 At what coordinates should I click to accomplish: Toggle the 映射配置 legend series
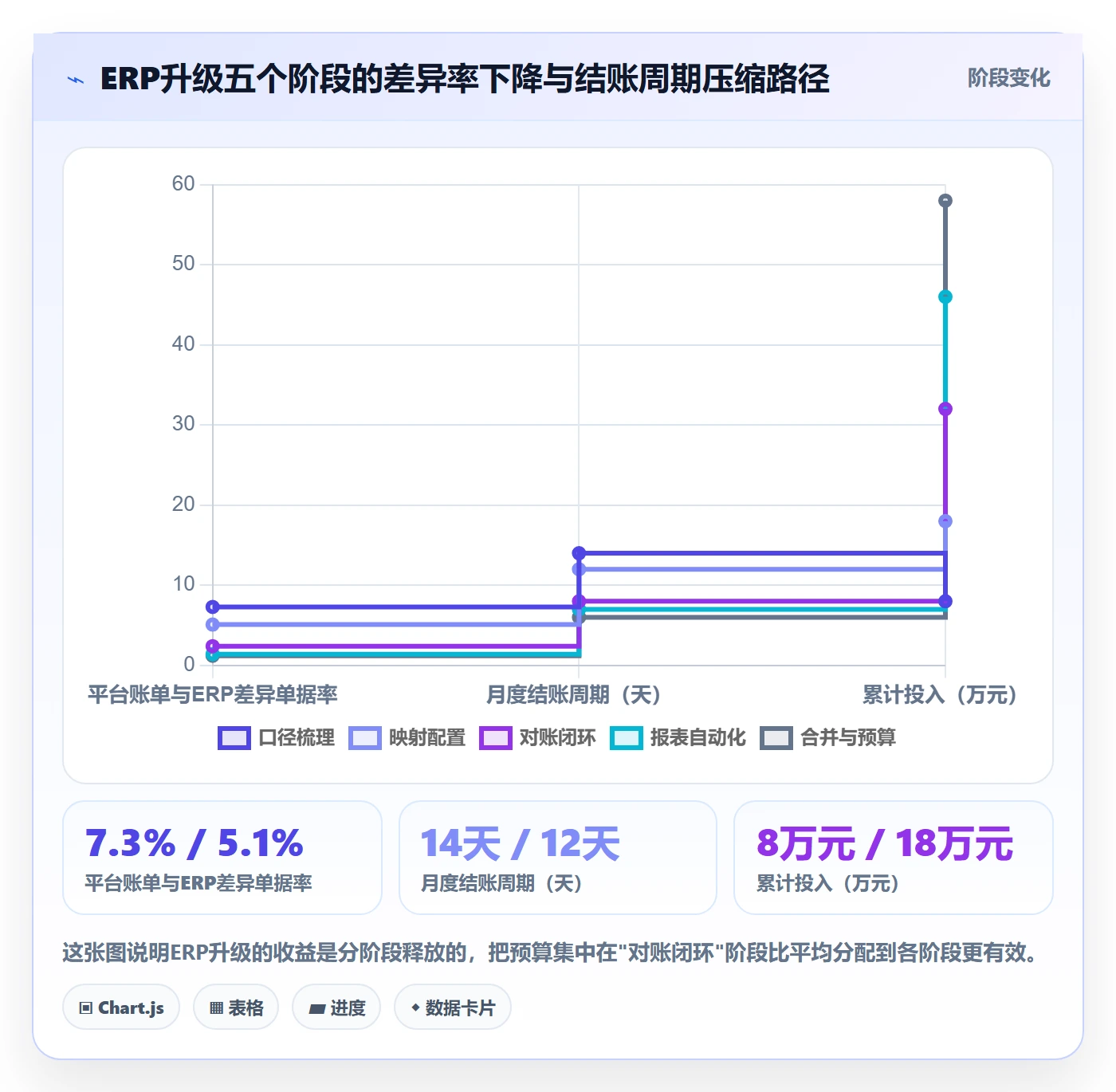tap(407, 738)
